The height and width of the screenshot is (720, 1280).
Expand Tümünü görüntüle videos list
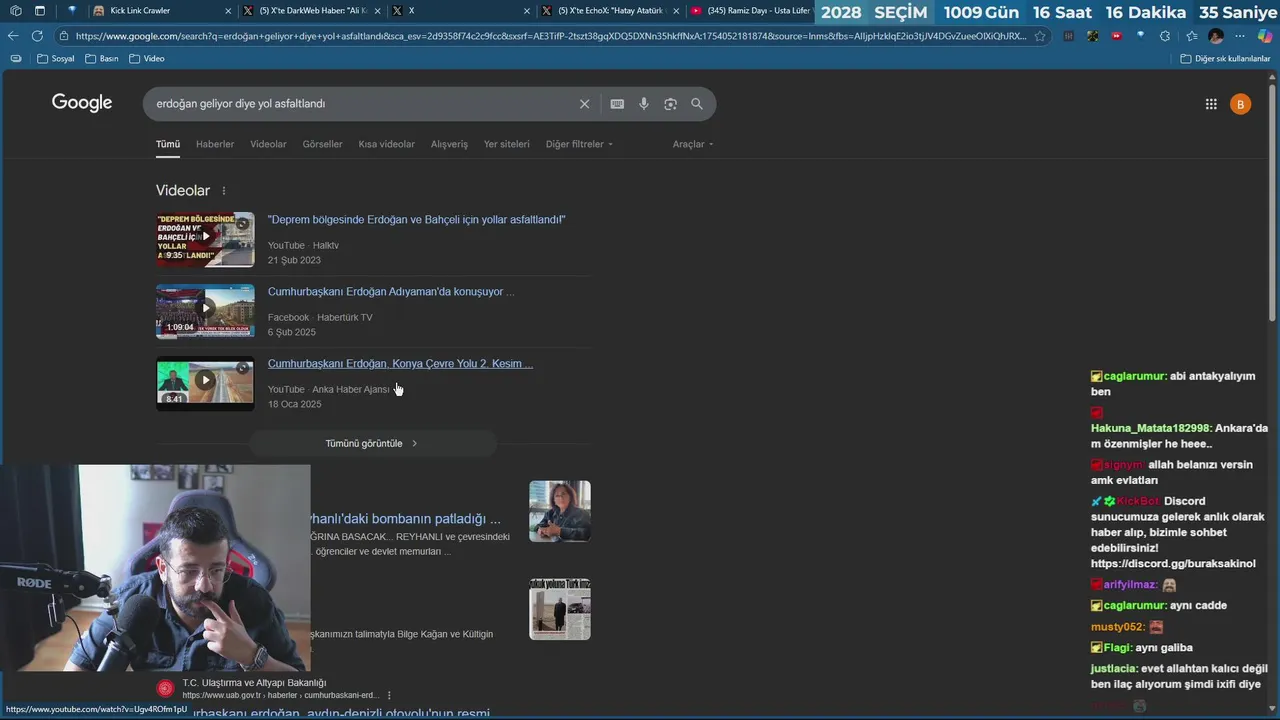pos(372,443)
